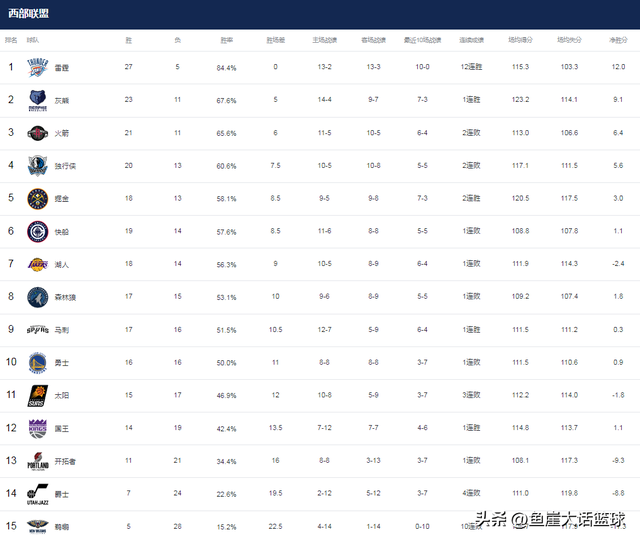The image size is (640, 542).
Task: Click the 主场战绩 column header
Action: click(324, 40)
